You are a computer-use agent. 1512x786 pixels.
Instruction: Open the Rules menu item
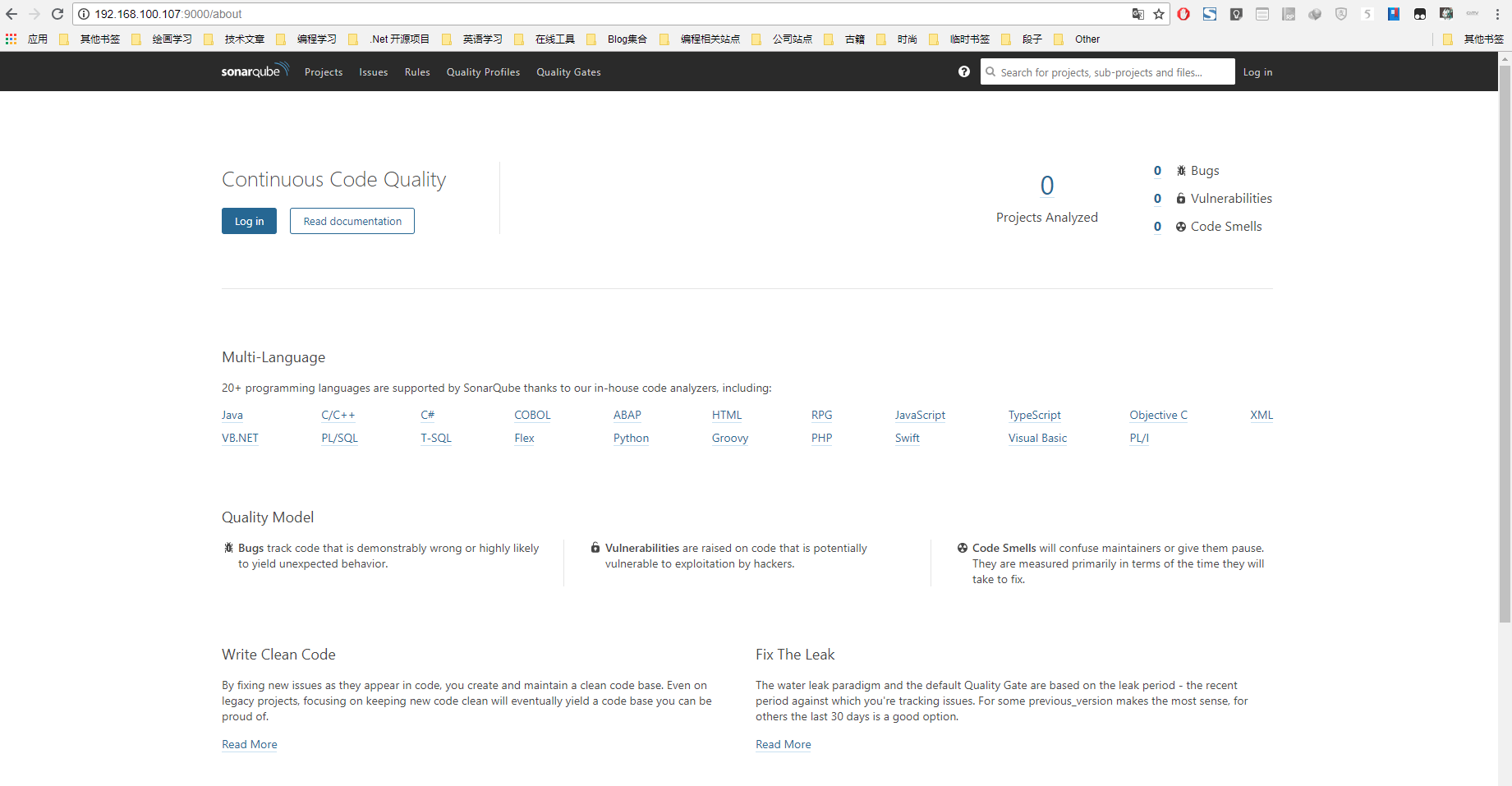[x=417, y=72]
